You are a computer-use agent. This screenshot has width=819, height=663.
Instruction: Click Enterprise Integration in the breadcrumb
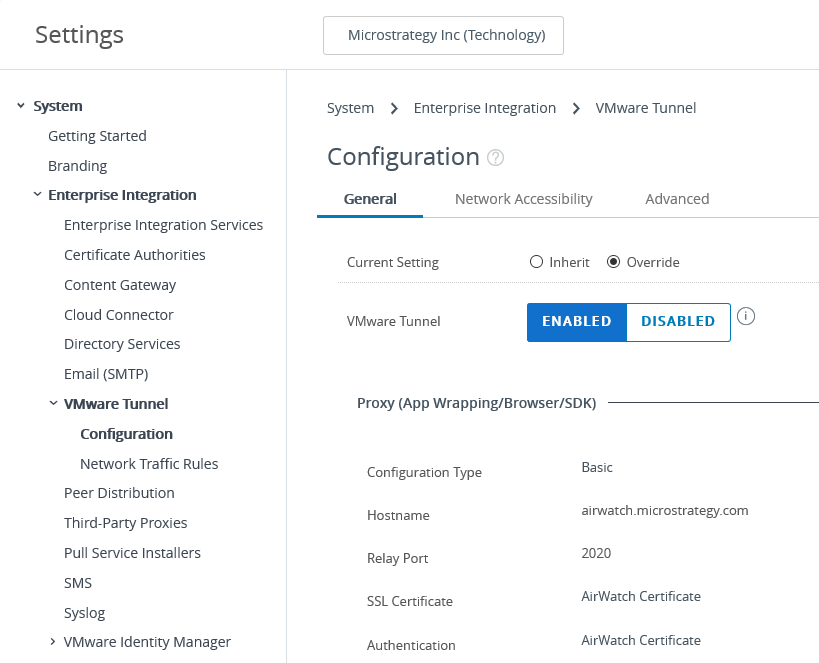pos(485,108)
